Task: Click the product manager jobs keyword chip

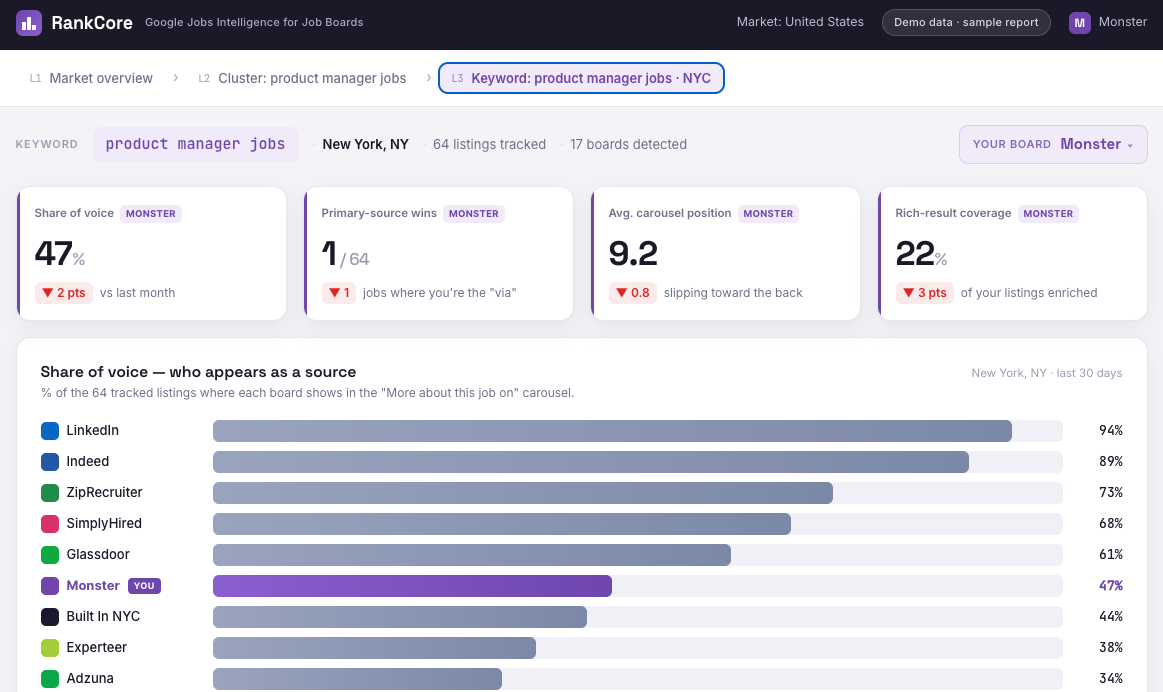Action: click(196, 145)
